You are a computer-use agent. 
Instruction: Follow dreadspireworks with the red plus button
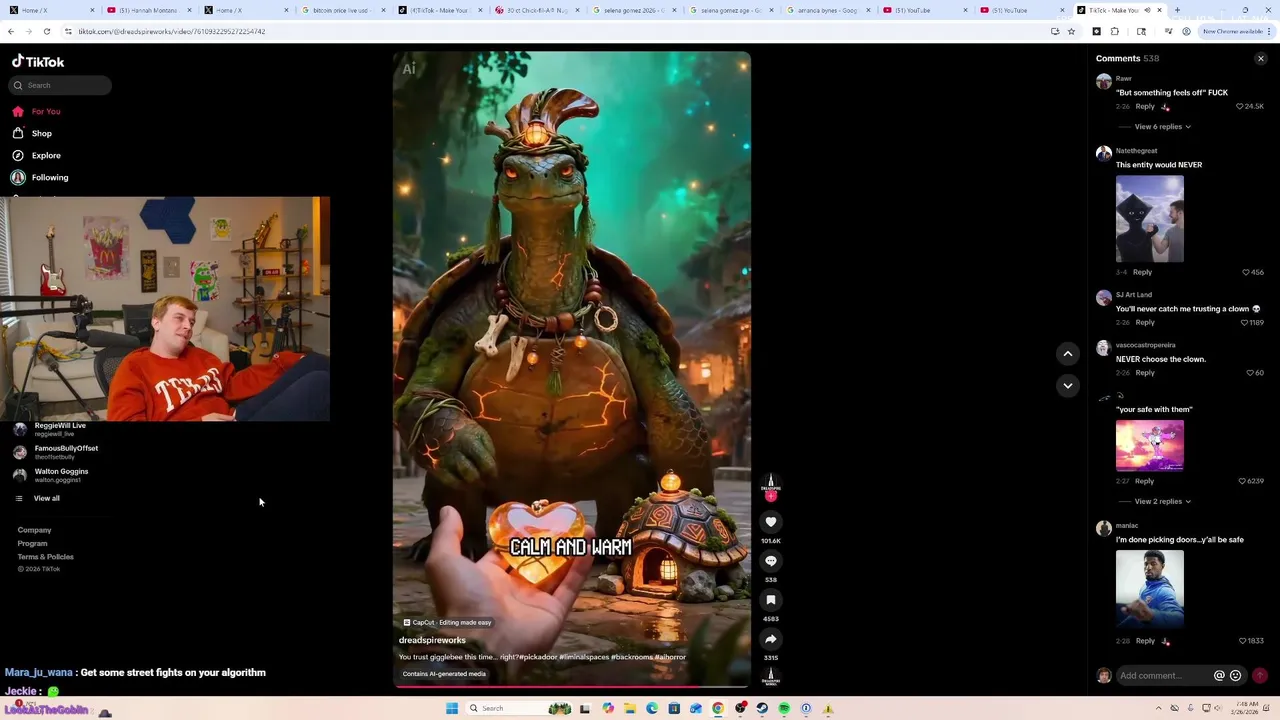pos(771,496)
